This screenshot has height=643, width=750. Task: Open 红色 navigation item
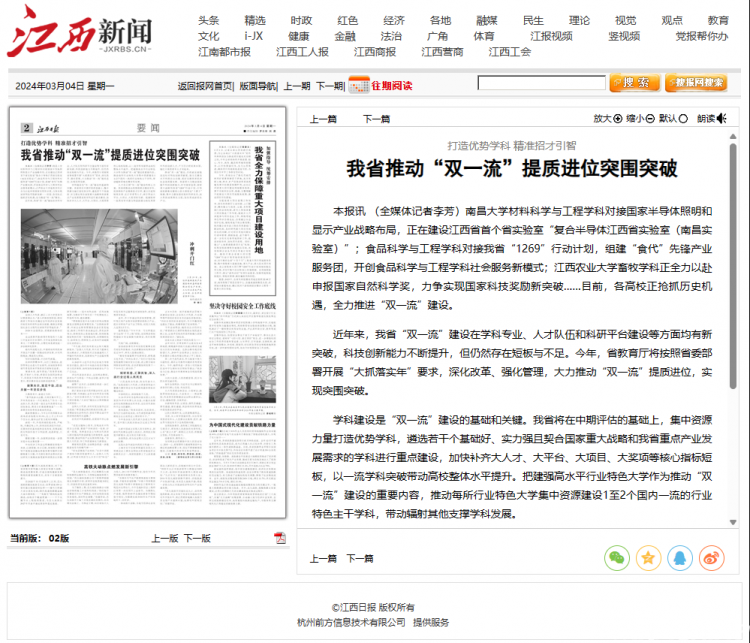(347, 21)
